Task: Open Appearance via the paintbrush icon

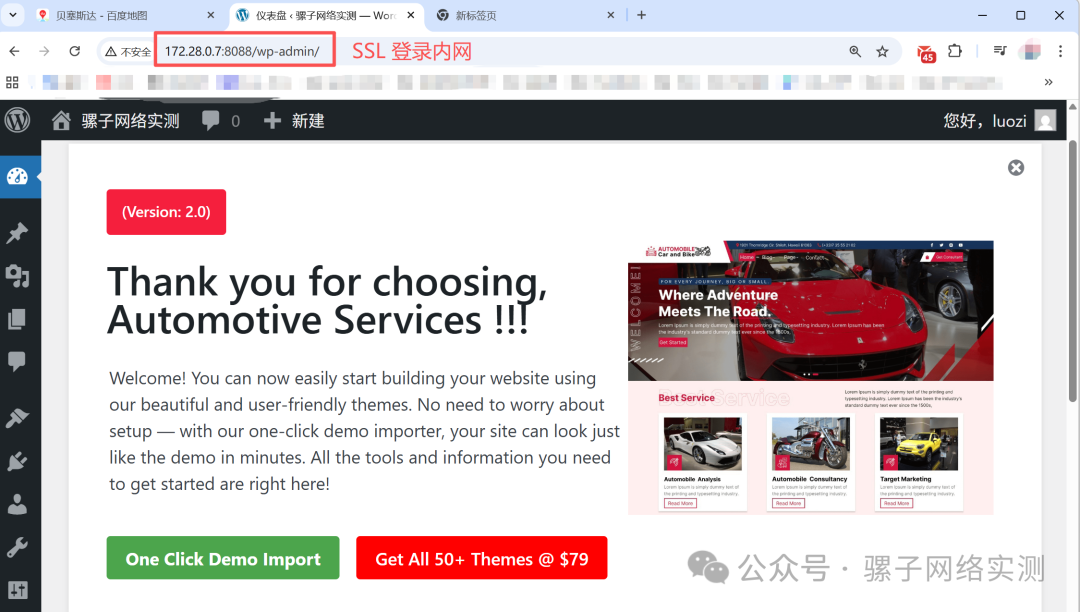Action: click(x=17, y=418)
